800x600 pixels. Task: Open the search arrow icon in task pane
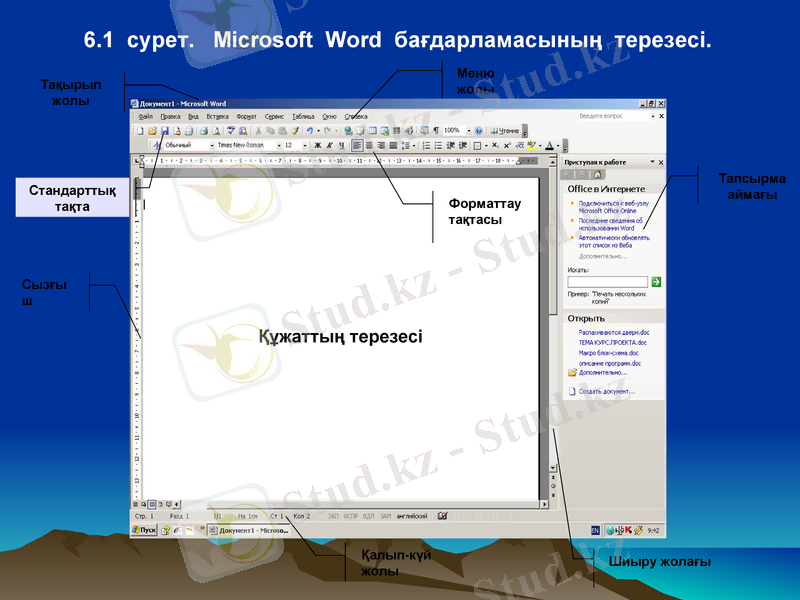tap(657, 281)
